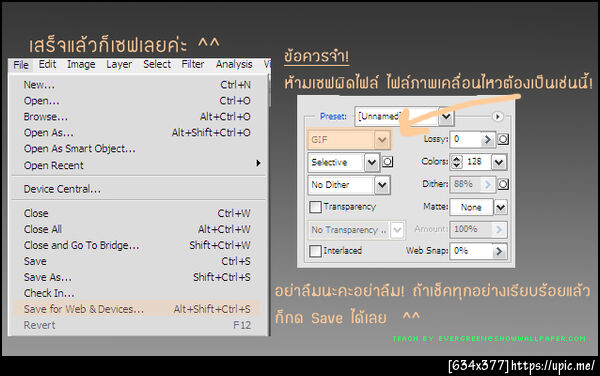Expand the Open Recent submenu

[137, 165]
